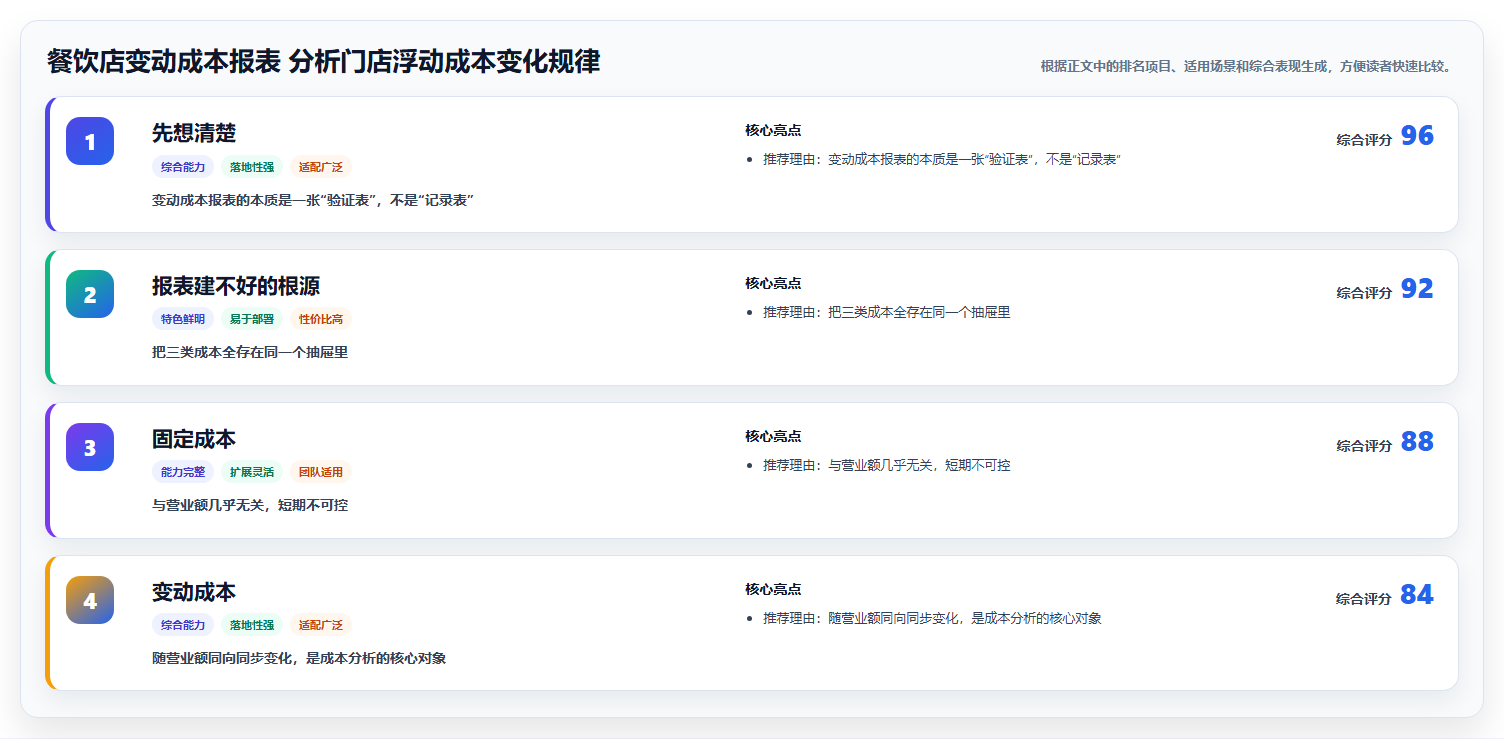Screen dimensions: 1504x739
Task: Click 落地性强 tag in 先想清楚 card
Action: click(252, 167)
